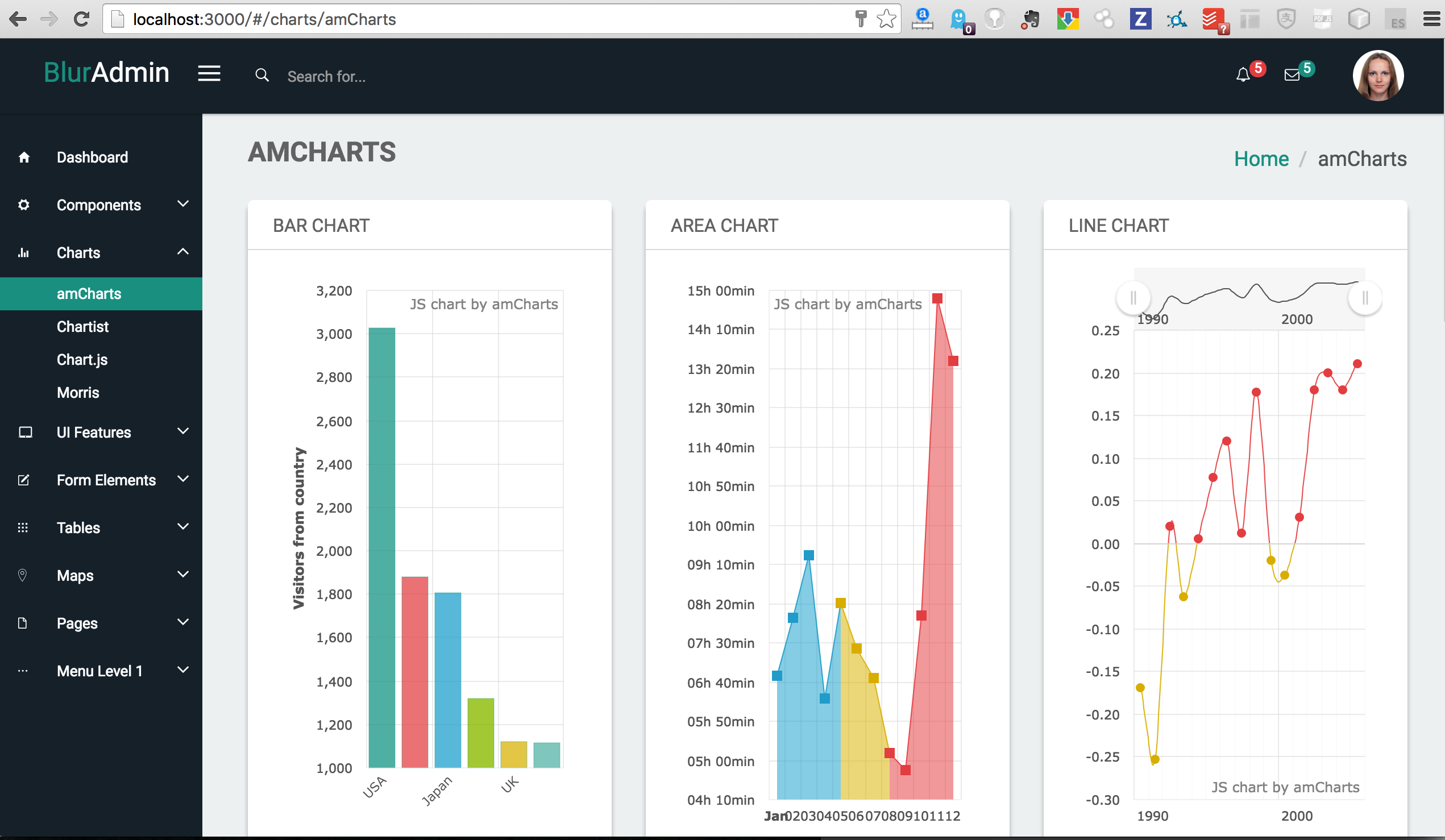The width and height of the screenshot is (1445, 840).
Task: Open the Chartist menu item
Action: tap(82, 327)
